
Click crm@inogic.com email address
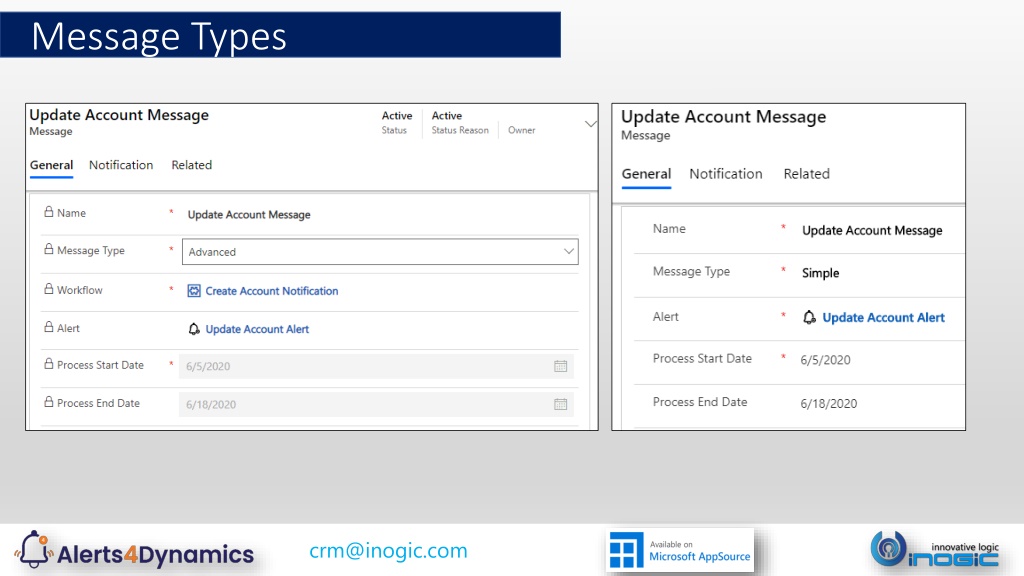(x=389, y=551)
